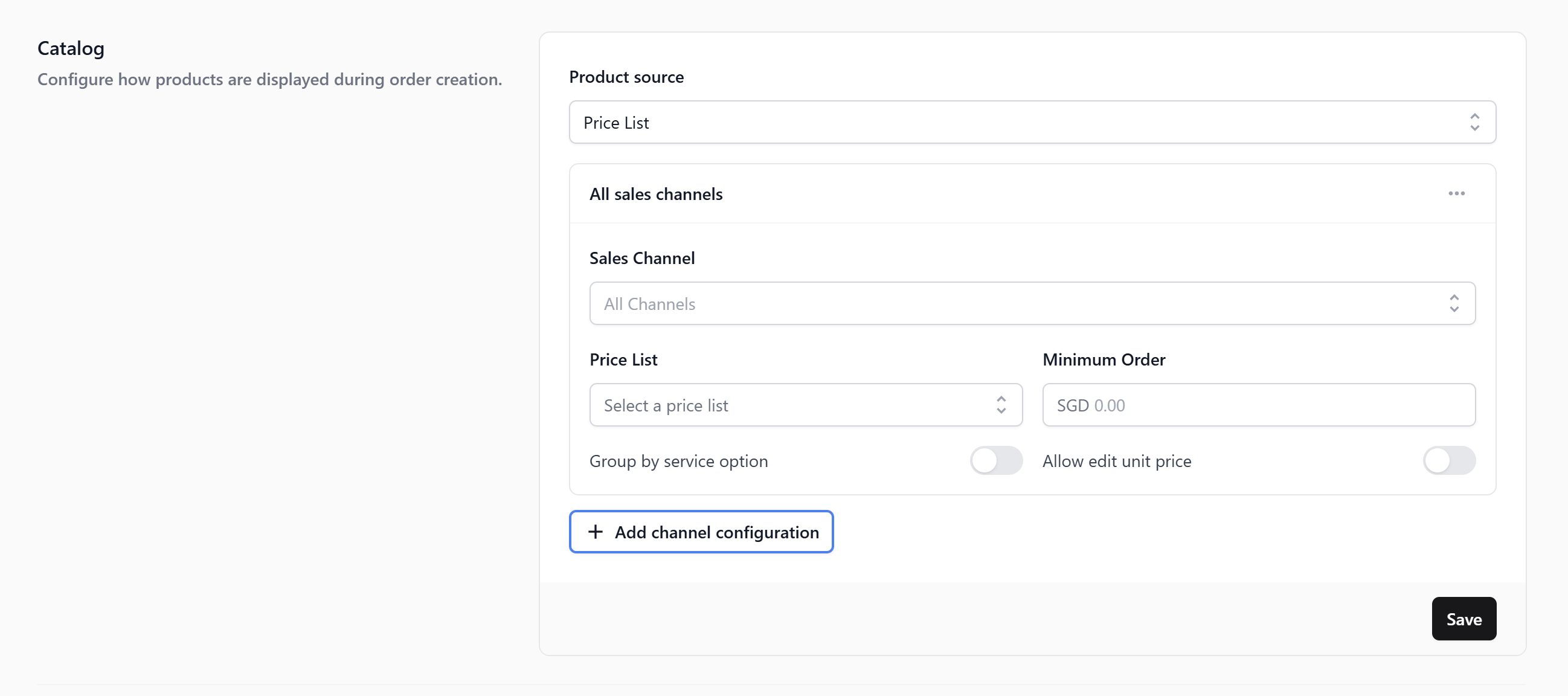The image size is (1568, 696).
Task: Click the Minimum Order label
Action: pos(1104,359)
